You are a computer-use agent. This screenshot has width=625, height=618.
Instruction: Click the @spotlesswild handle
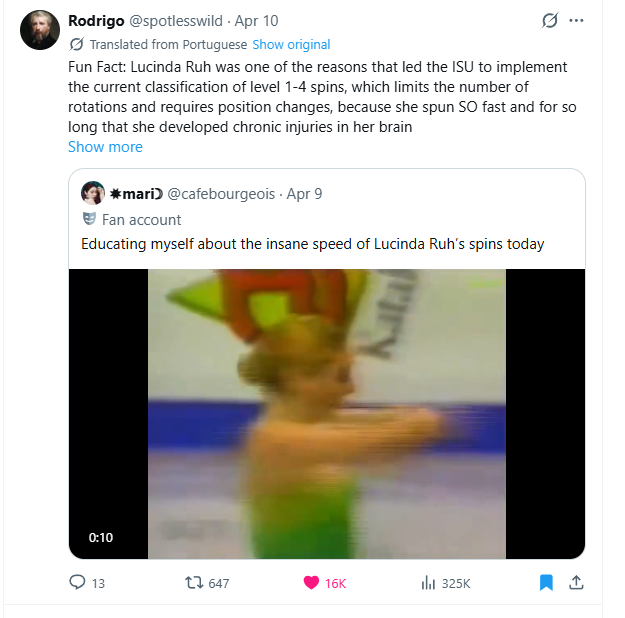pos(176,21)
